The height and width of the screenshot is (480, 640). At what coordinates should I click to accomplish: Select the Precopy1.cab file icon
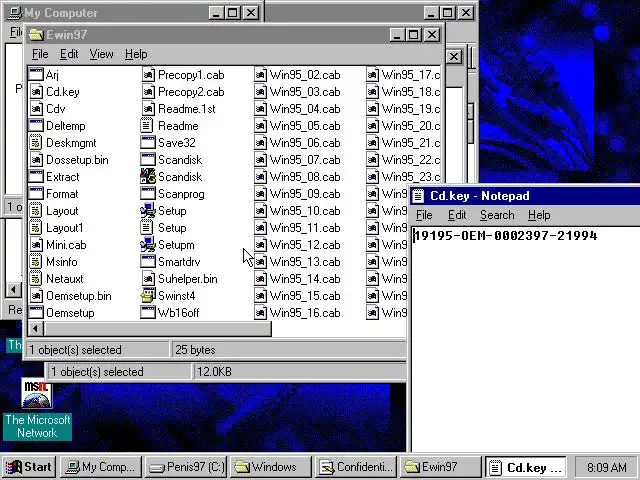148,75
